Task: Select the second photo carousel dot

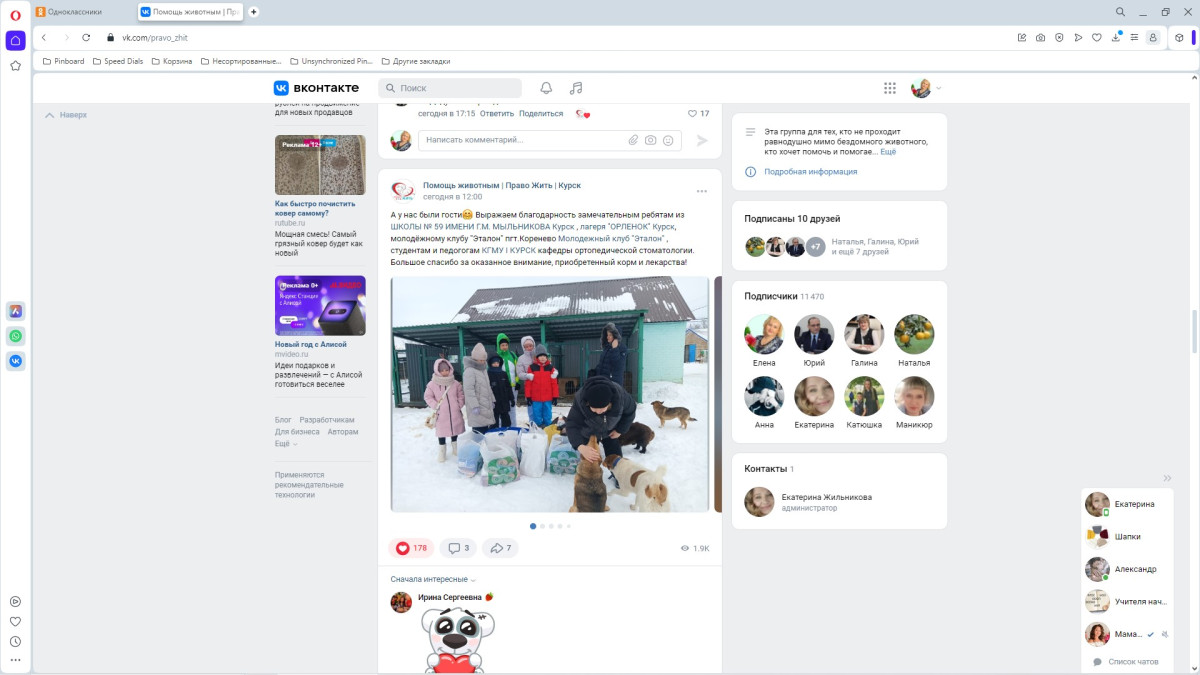Action: (542, 526)
